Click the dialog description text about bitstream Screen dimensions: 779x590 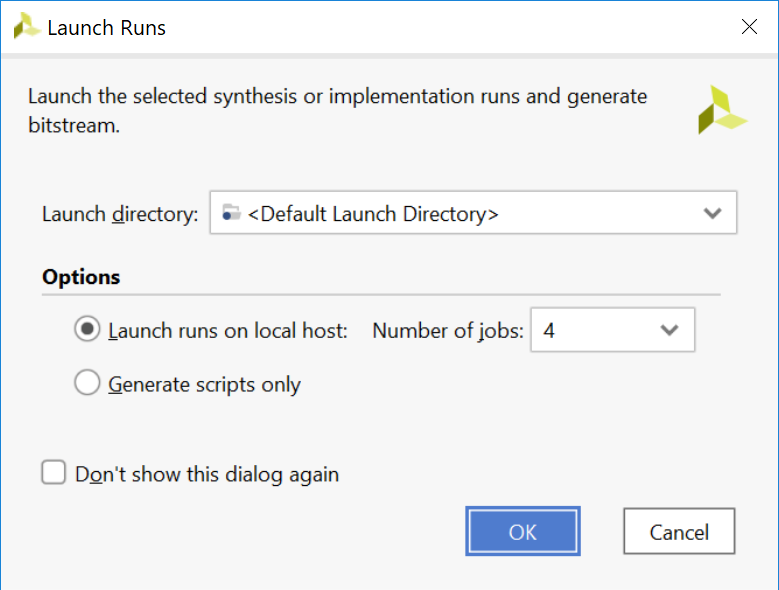coord(337,111)
